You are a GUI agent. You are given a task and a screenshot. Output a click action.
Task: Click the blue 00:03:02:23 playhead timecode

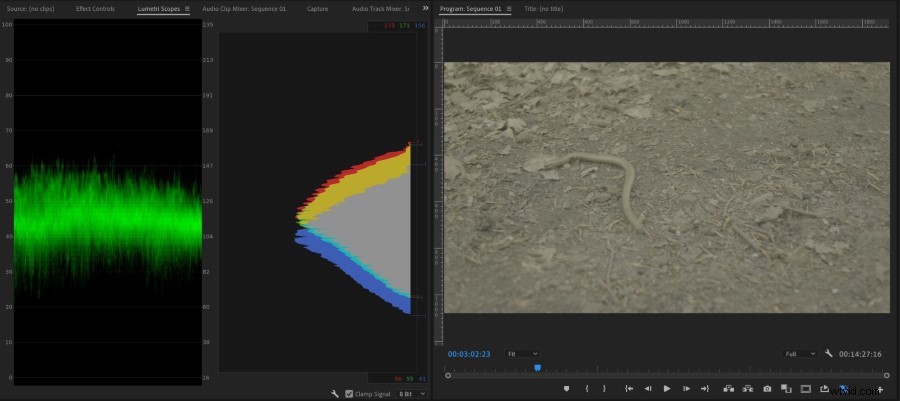pos(469,354)
